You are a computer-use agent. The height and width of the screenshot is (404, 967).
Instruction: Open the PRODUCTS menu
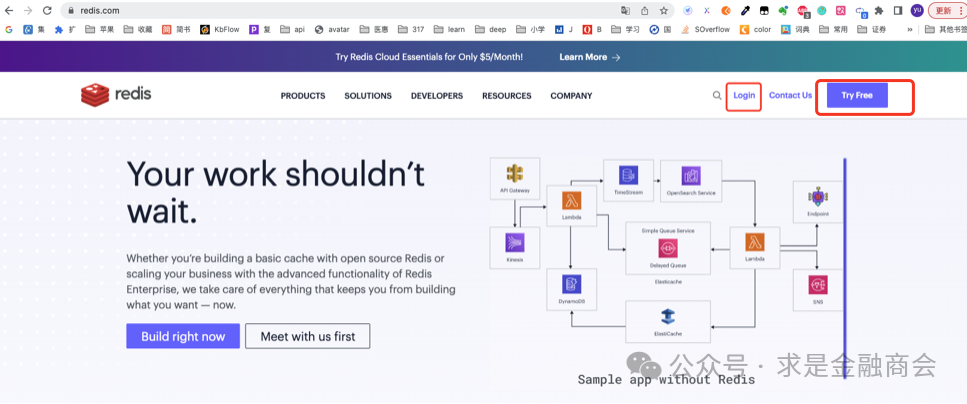pos(303,96)
